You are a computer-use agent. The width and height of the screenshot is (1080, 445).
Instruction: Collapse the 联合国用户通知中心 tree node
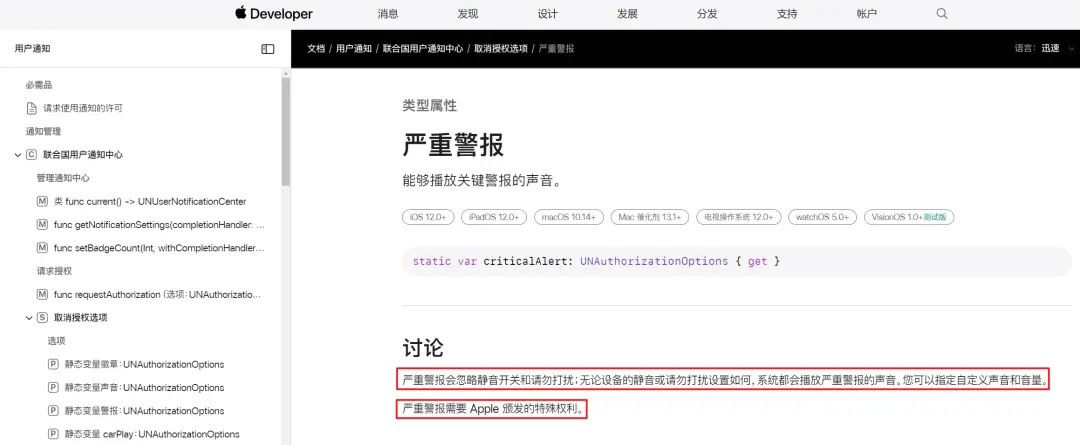click(18, 155)
